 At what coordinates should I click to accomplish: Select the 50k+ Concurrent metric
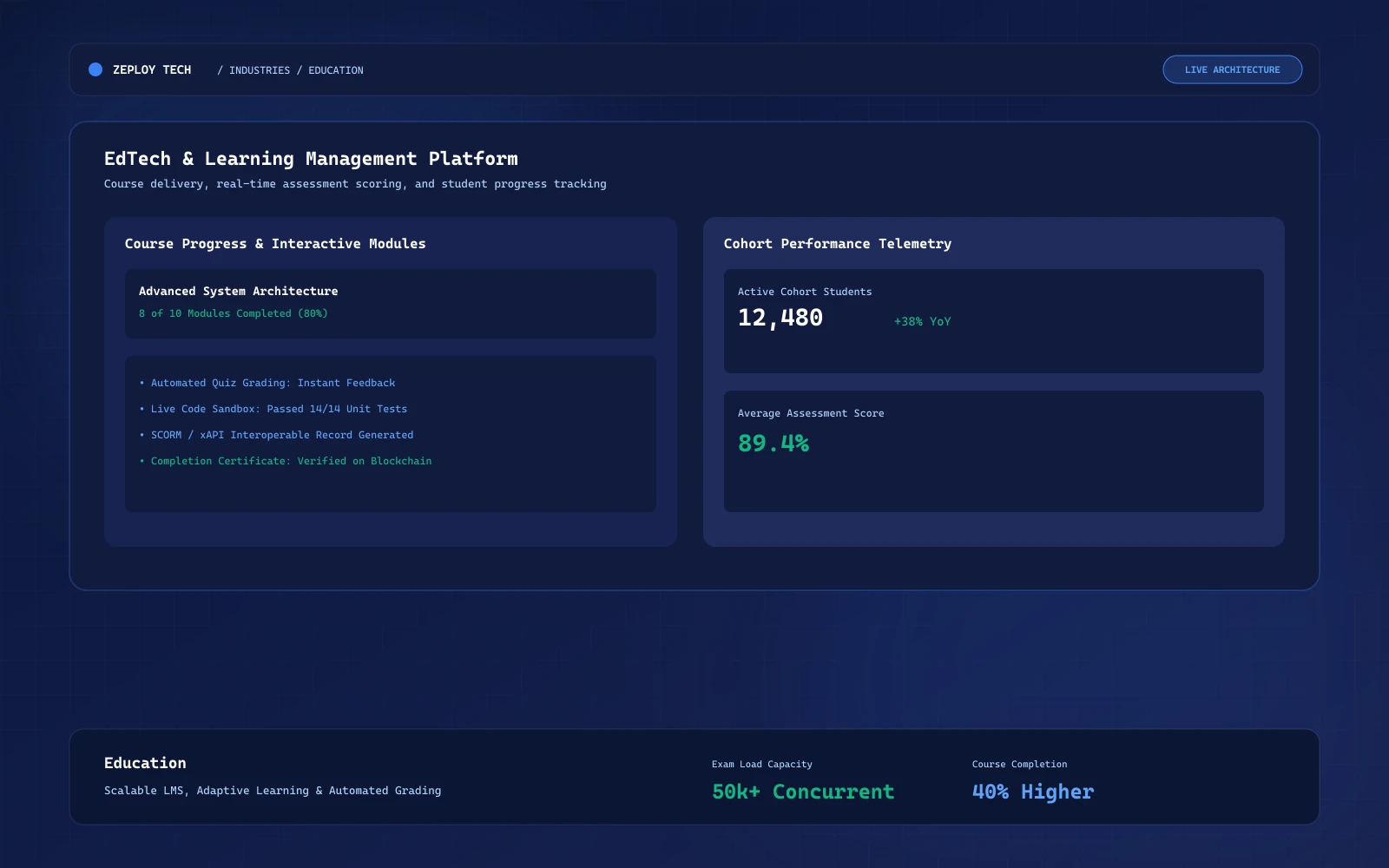[803, 792]
